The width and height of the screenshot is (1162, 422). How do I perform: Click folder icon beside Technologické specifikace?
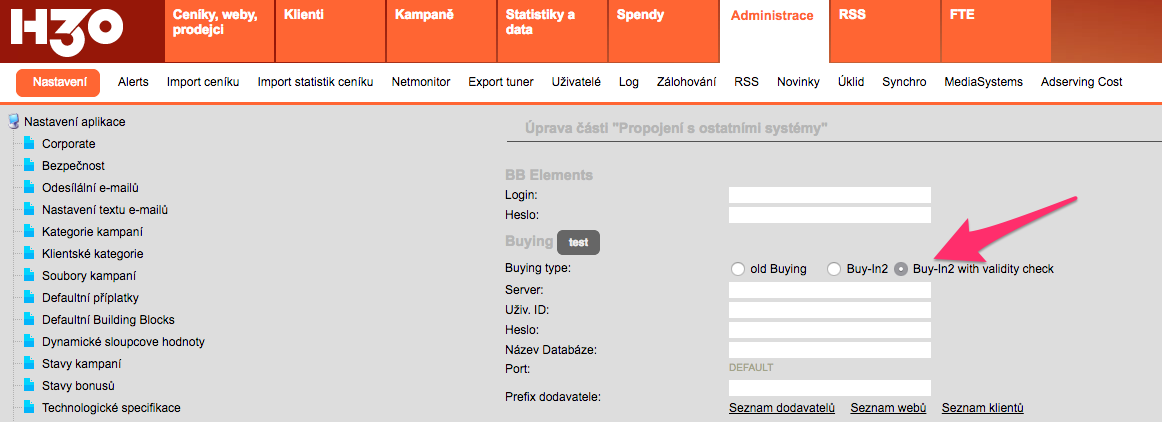29,408
